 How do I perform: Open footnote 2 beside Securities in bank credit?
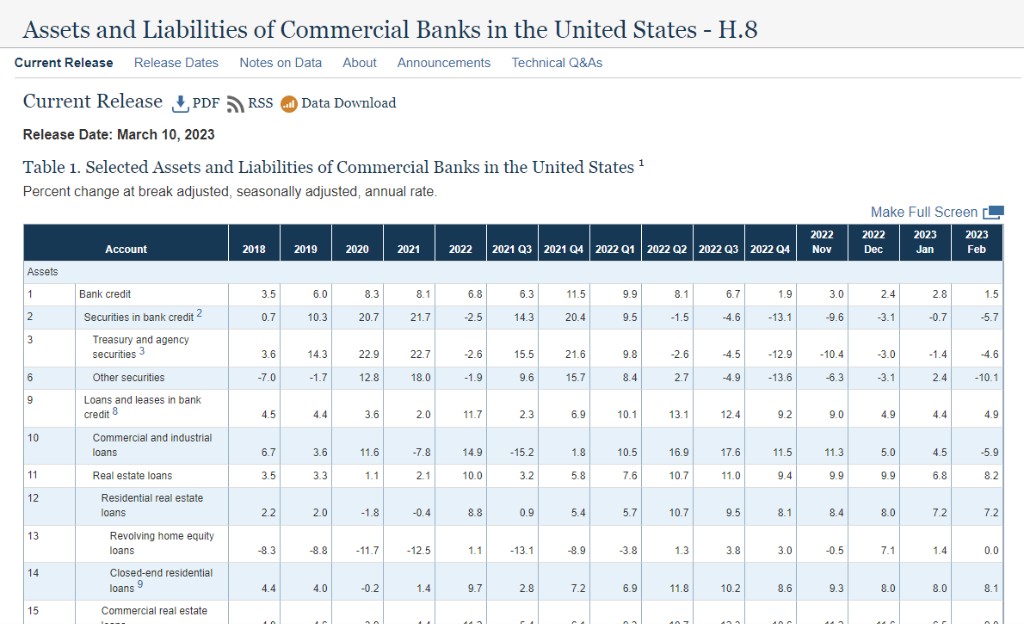pos(199,314)
